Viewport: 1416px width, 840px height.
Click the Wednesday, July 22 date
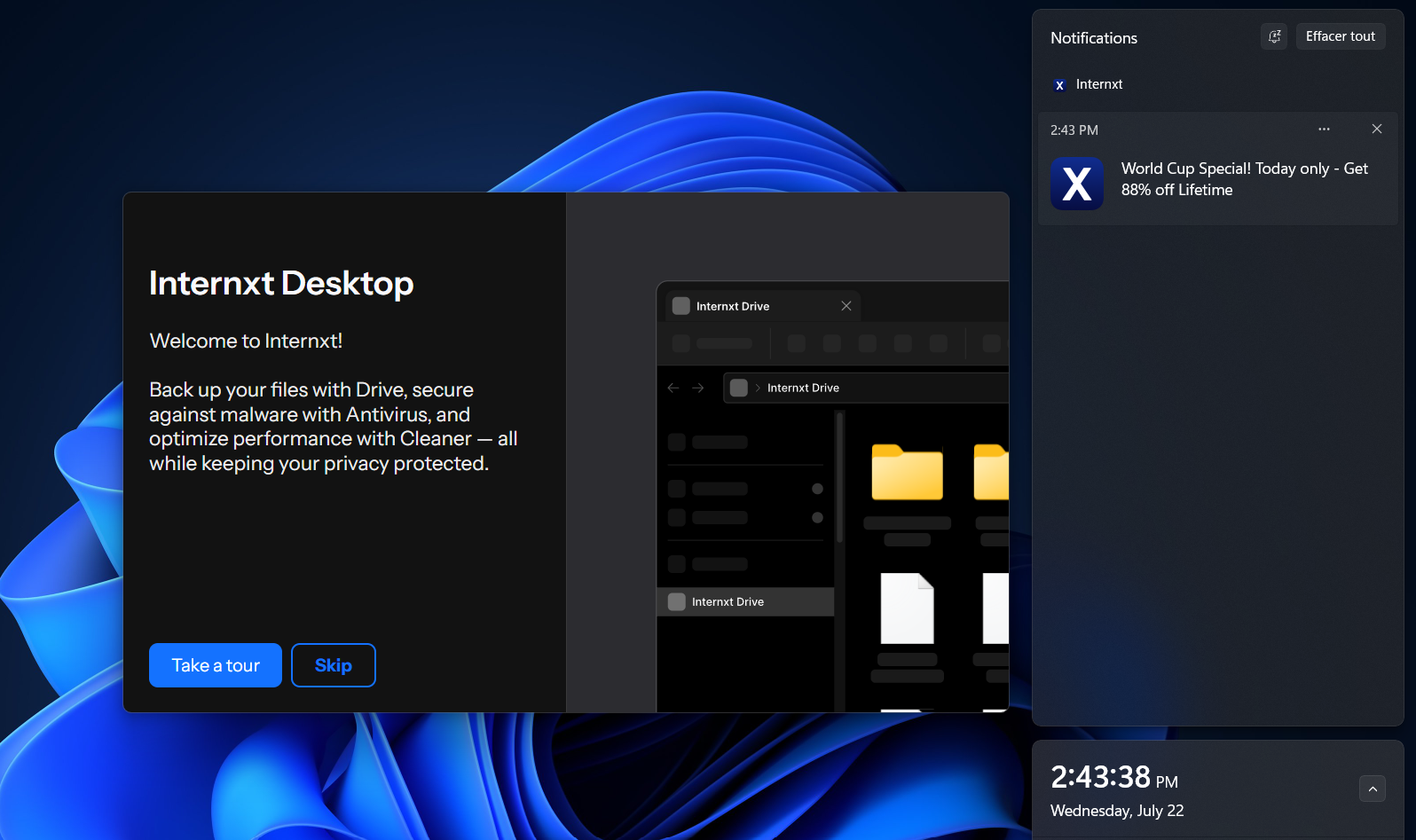(1117, 811)
